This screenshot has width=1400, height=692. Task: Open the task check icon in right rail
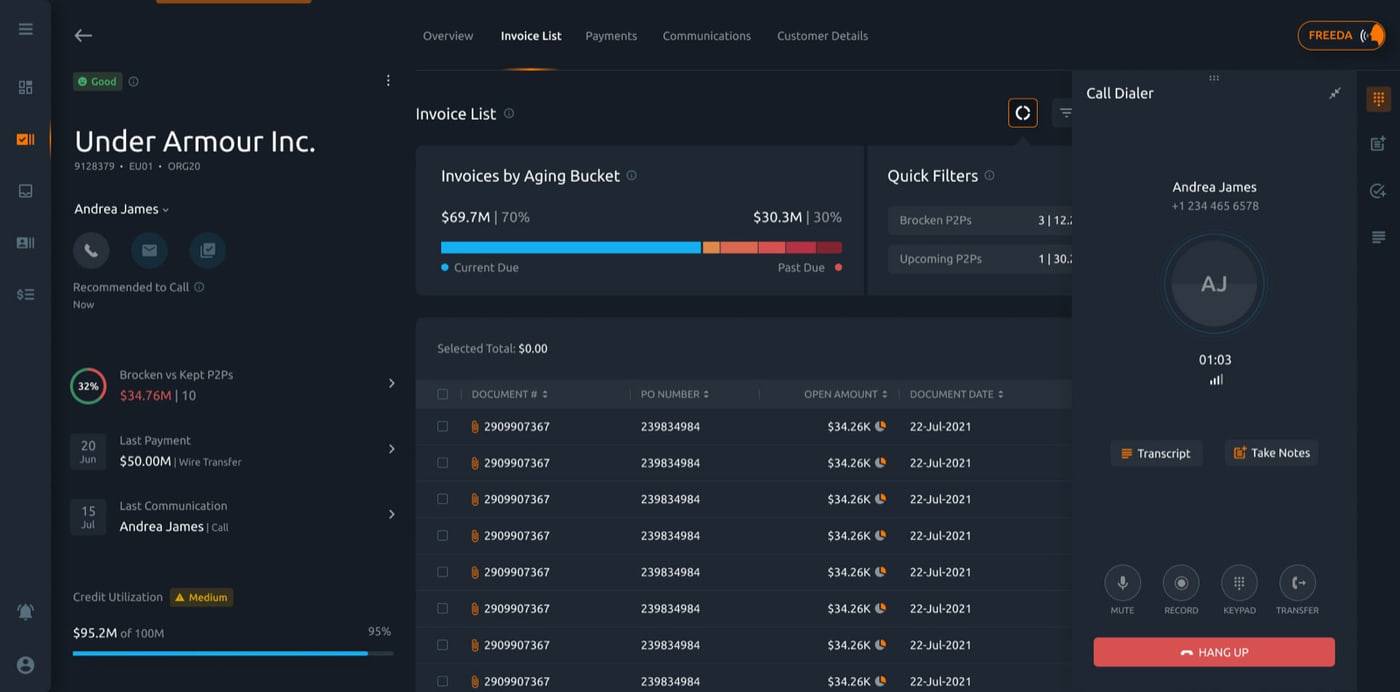pyautogui.click(x=1378, y=190)
